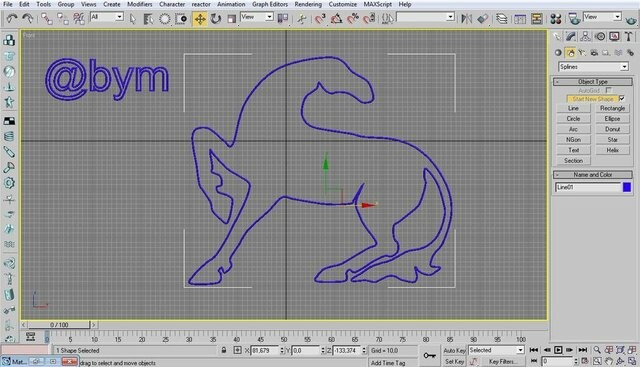Viewport: 640px width, 367px height.
Task: Click the Section button
Action: 573,161
